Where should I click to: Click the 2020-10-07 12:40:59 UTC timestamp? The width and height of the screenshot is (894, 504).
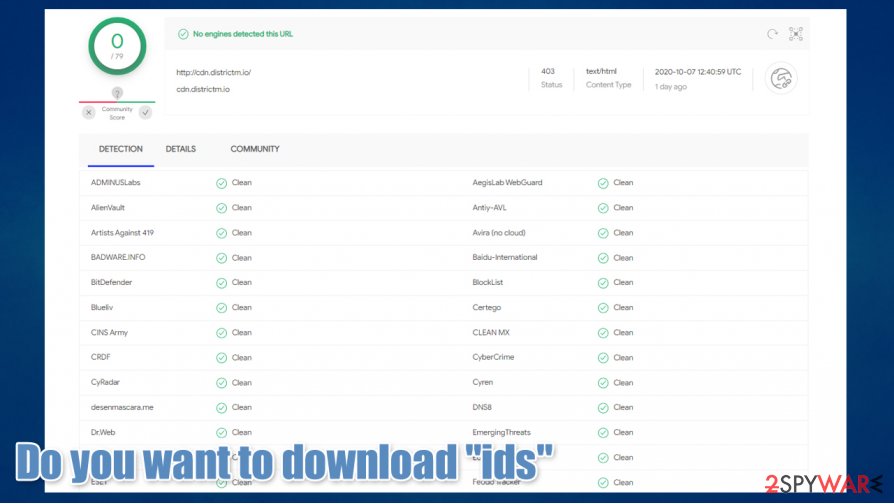(698, 72)
